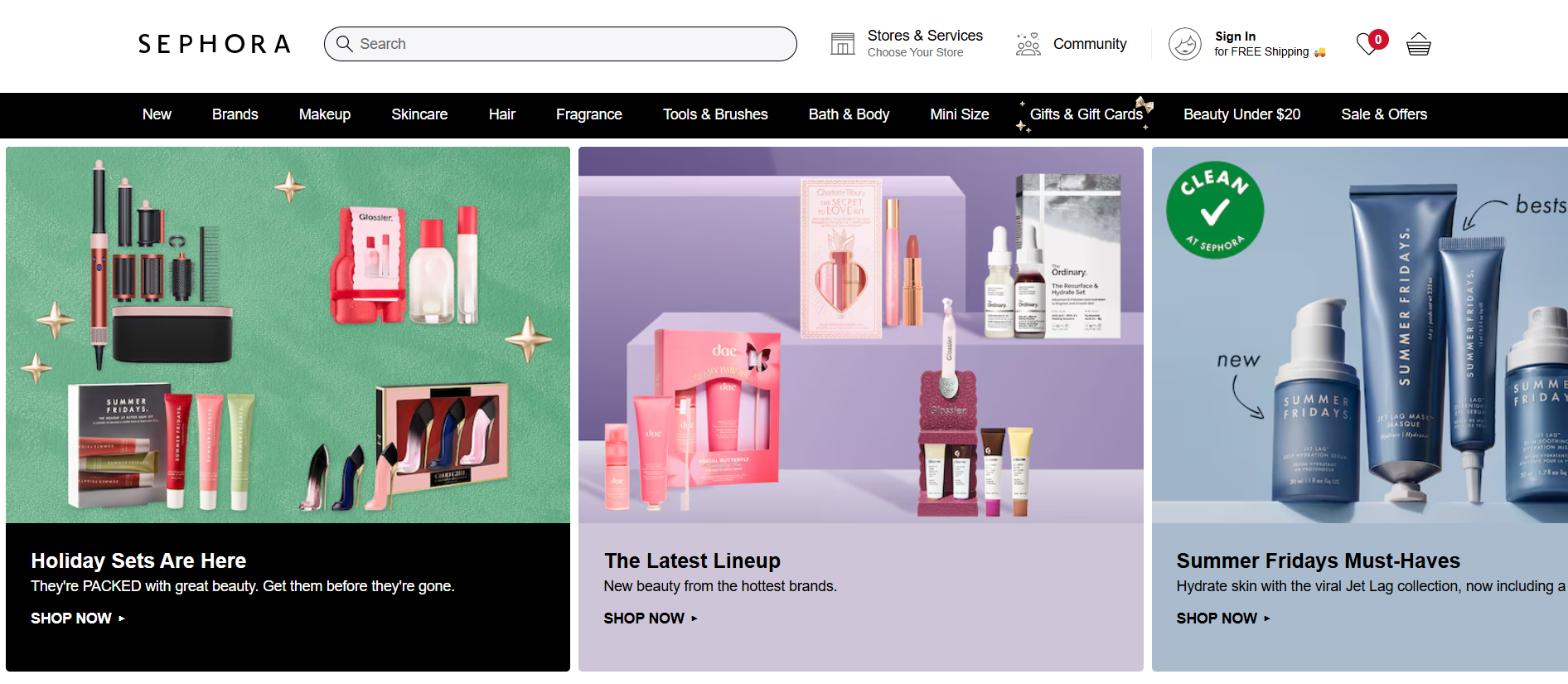Open the Community link
The image size is (1568, 684).
[1090, 44]
